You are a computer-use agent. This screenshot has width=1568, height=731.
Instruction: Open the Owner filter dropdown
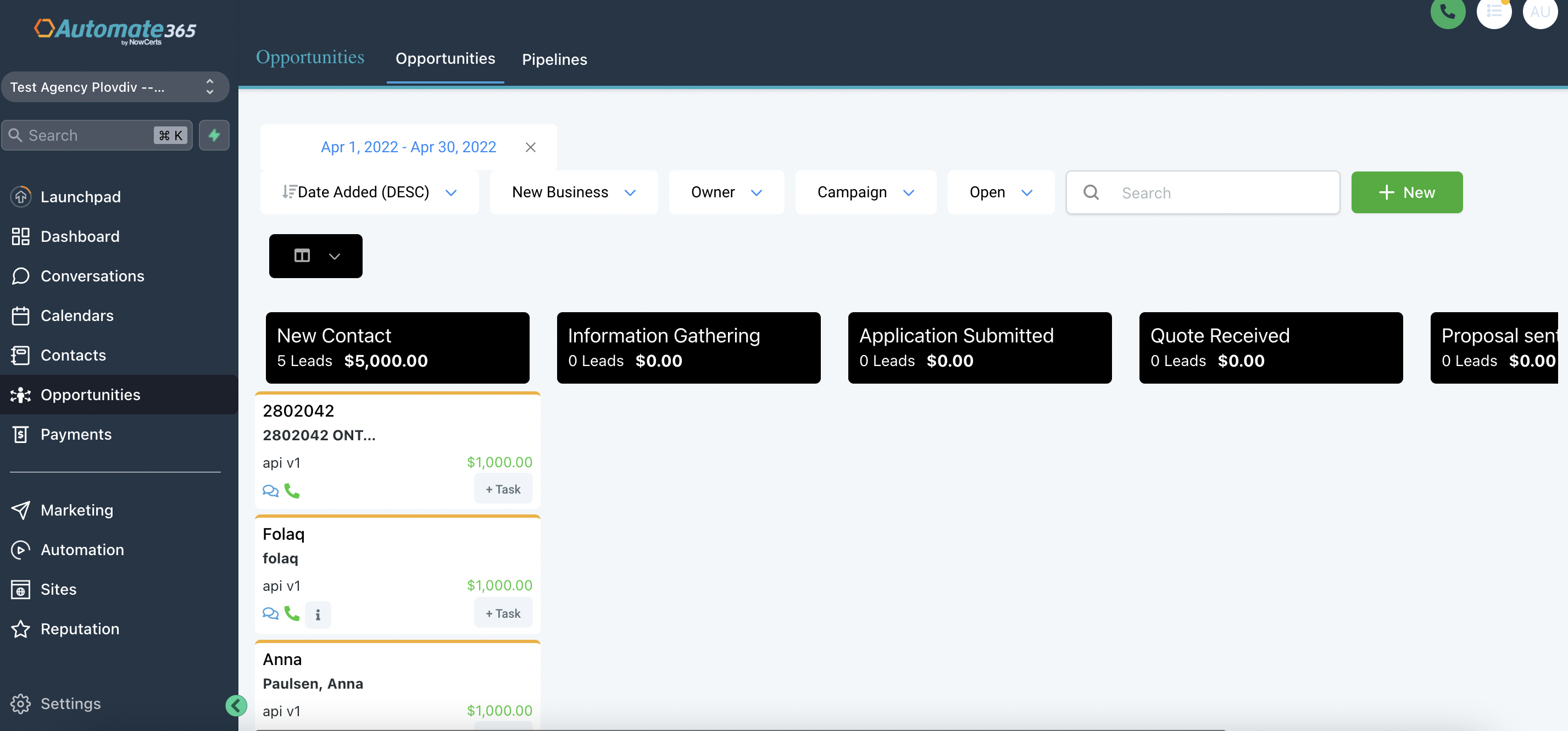point(726,192)
